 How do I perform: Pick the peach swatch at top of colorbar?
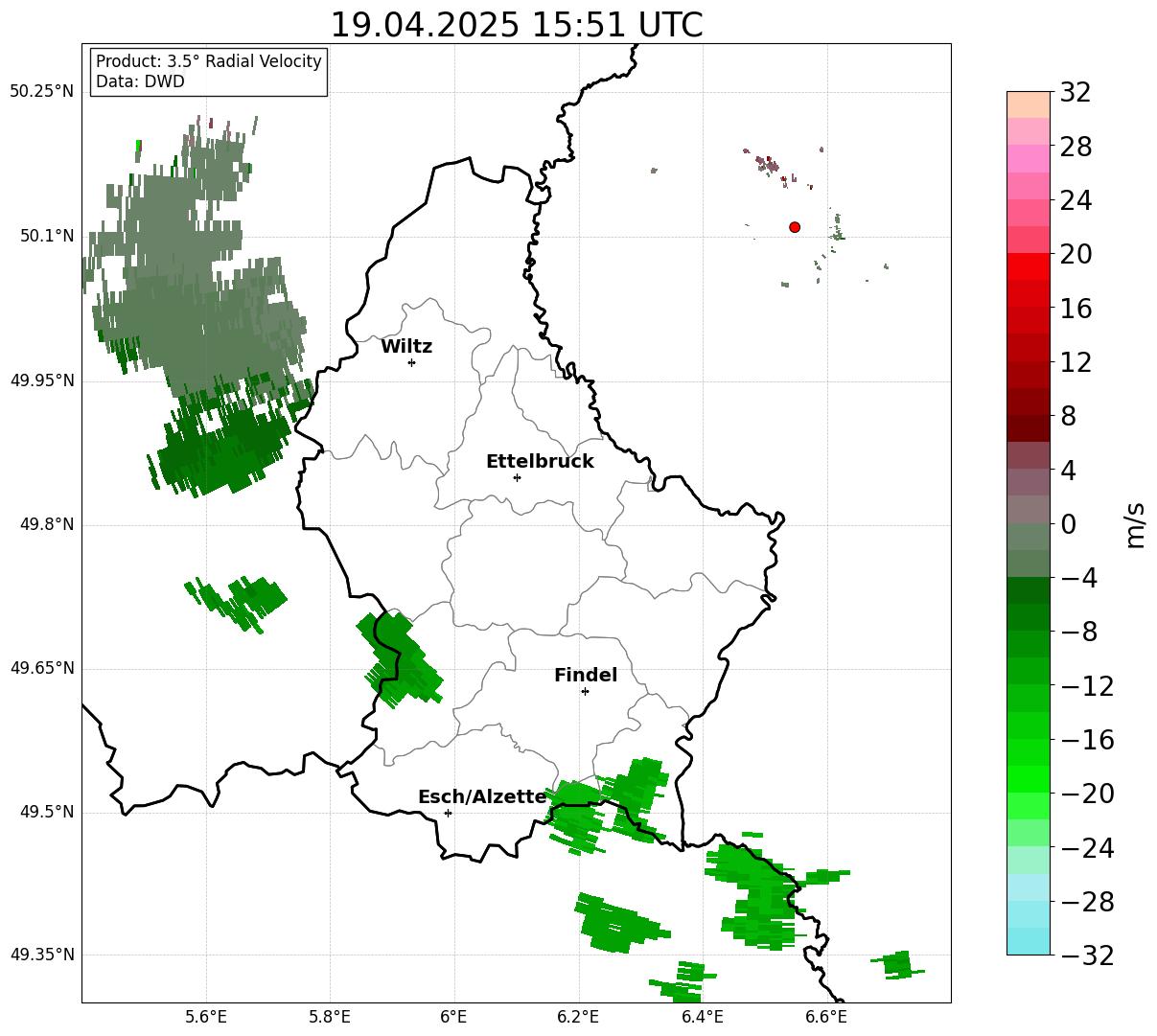(x=1029, y=104)
